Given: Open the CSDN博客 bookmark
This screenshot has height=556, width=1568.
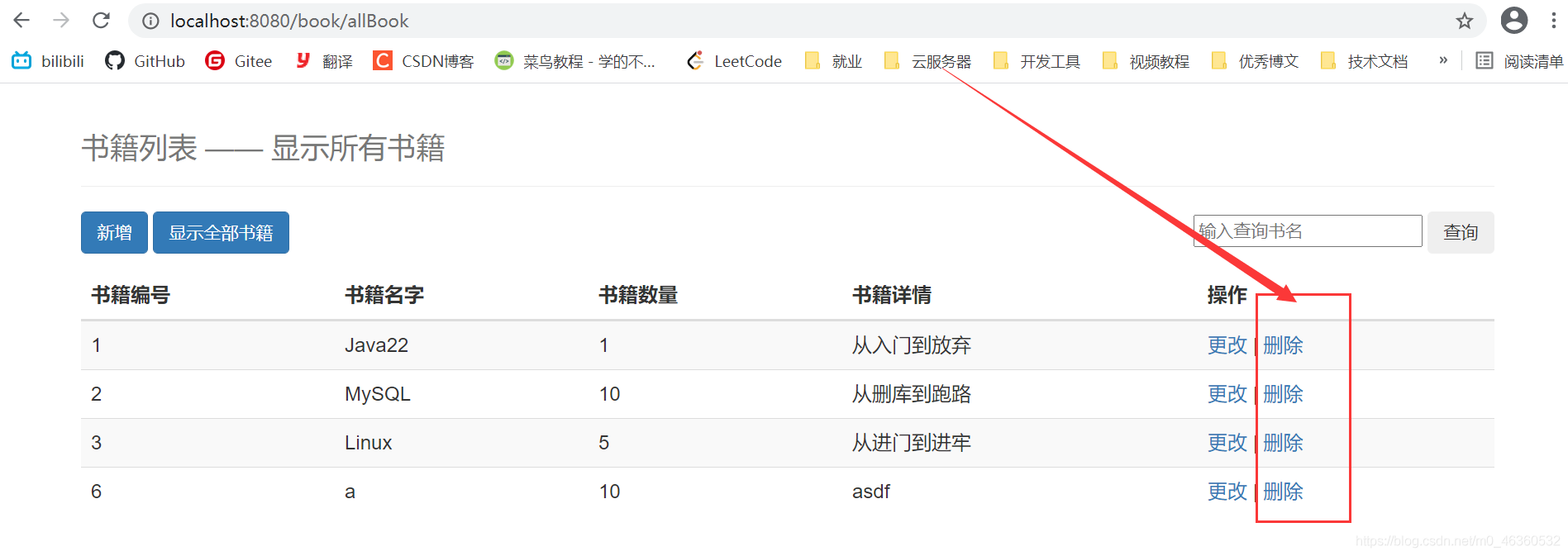Looking at the screenshot, I should tap(424, 61).
